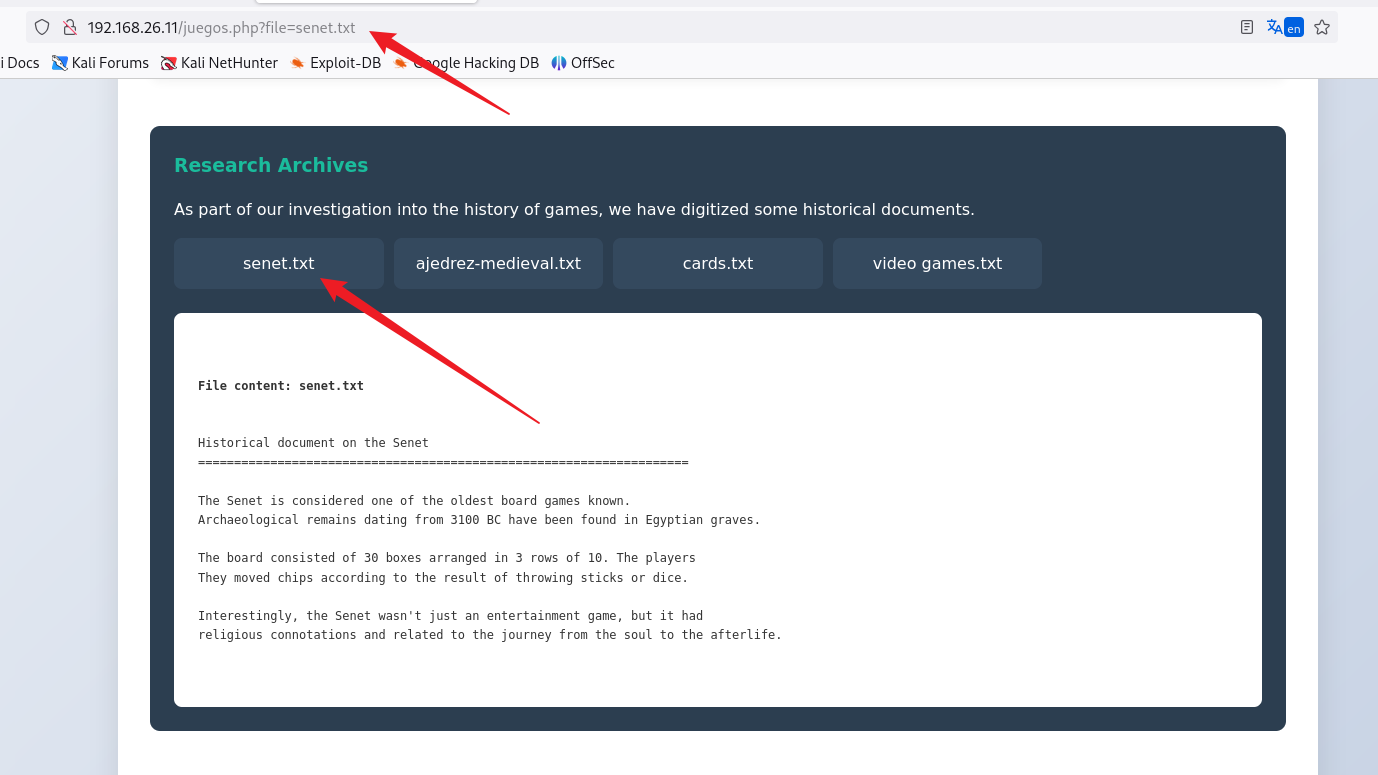Load the video games.txt file button
Viewport: 1378px width, 775px height.
(937, 264)
